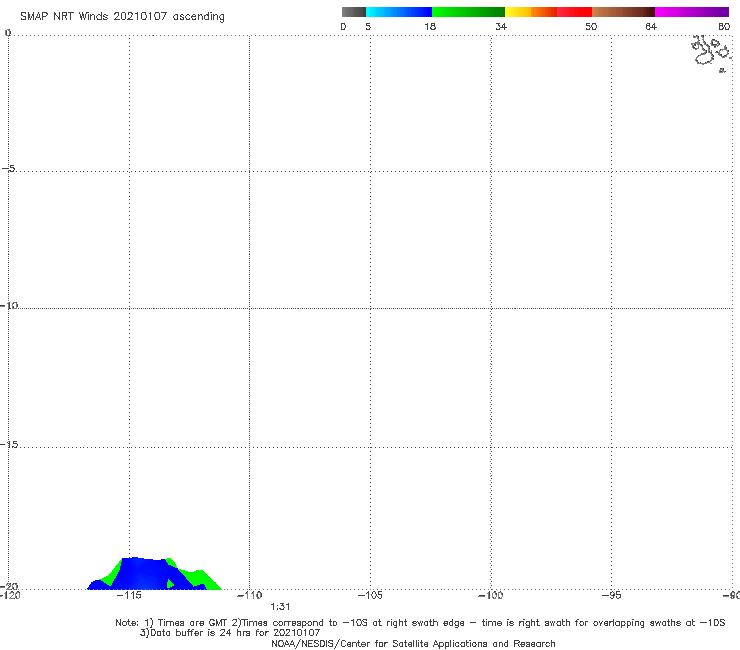
Task: Click the color bar label '5'
Action: (x=368, y=26)
